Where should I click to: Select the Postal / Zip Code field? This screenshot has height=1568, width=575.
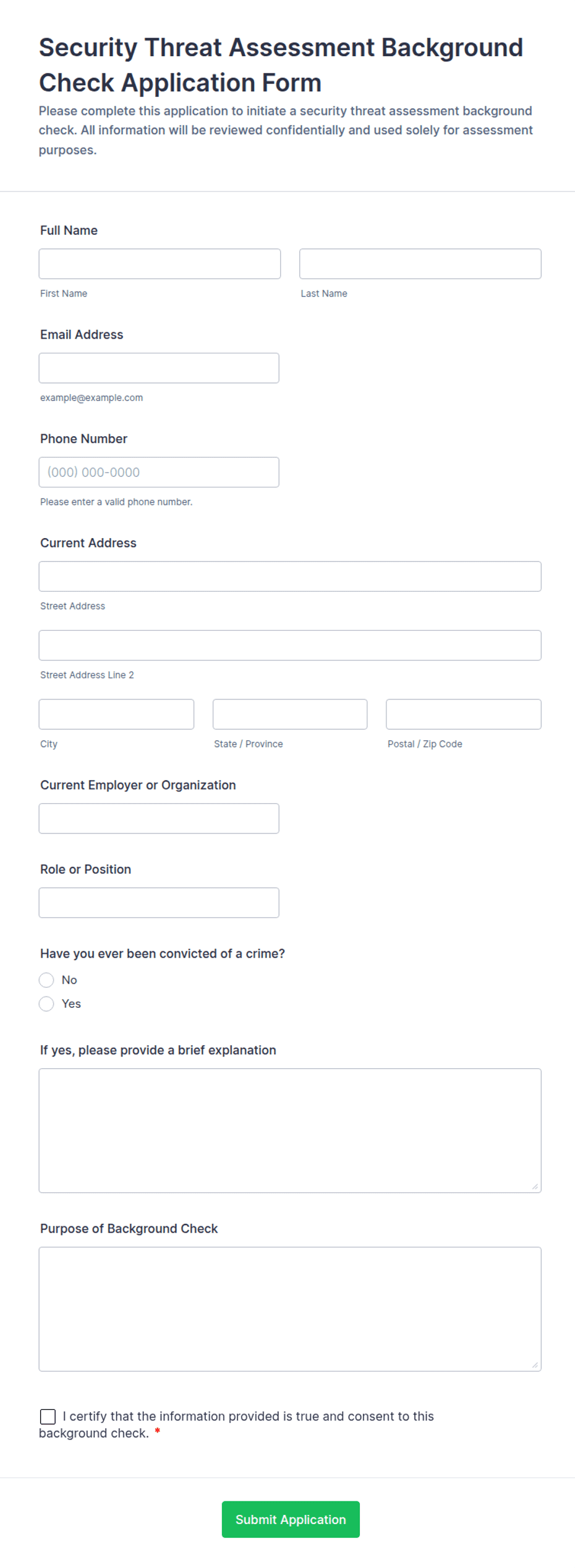pos(464,714)
